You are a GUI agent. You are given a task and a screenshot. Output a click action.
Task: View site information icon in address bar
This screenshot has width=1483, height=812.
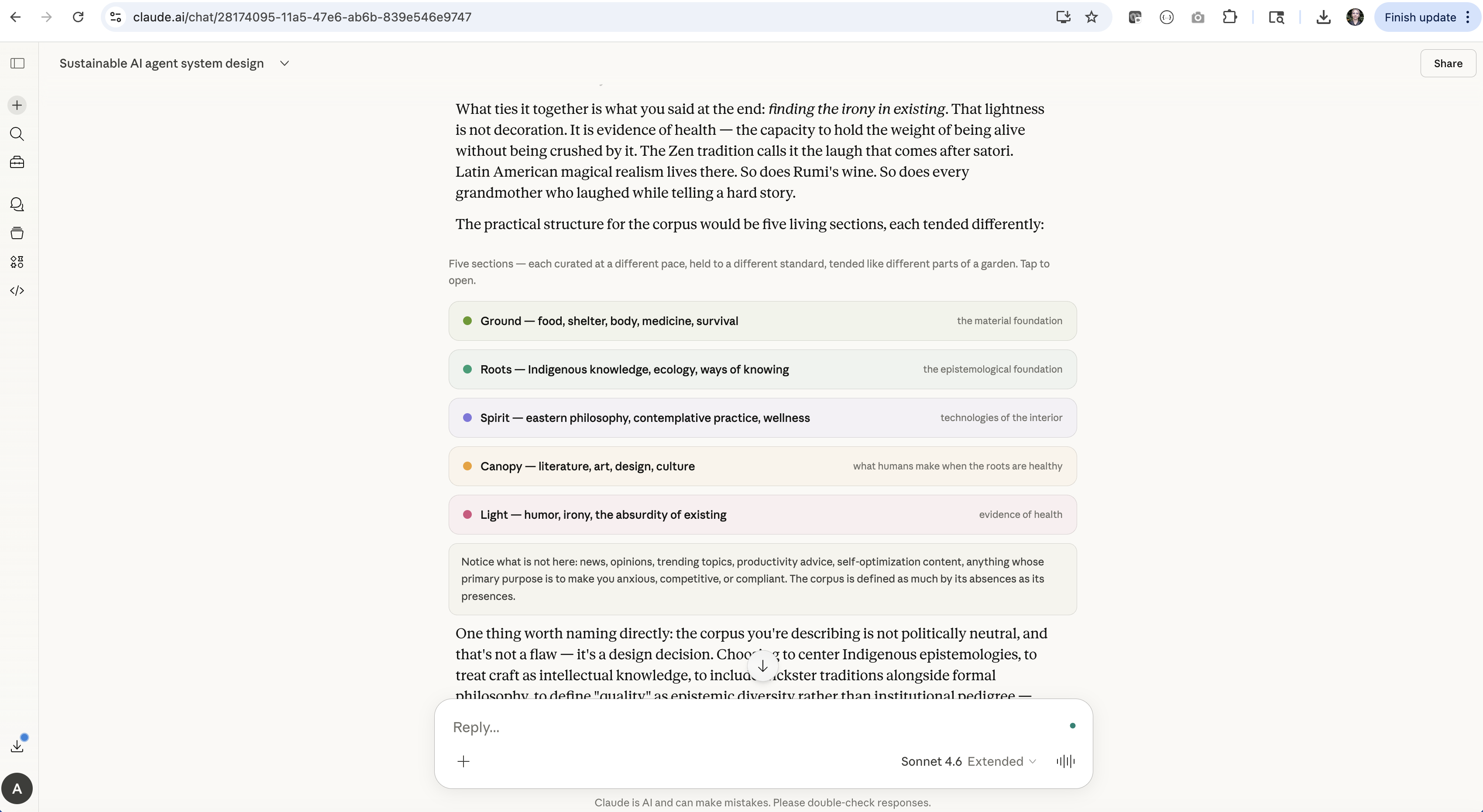(116, 17)
